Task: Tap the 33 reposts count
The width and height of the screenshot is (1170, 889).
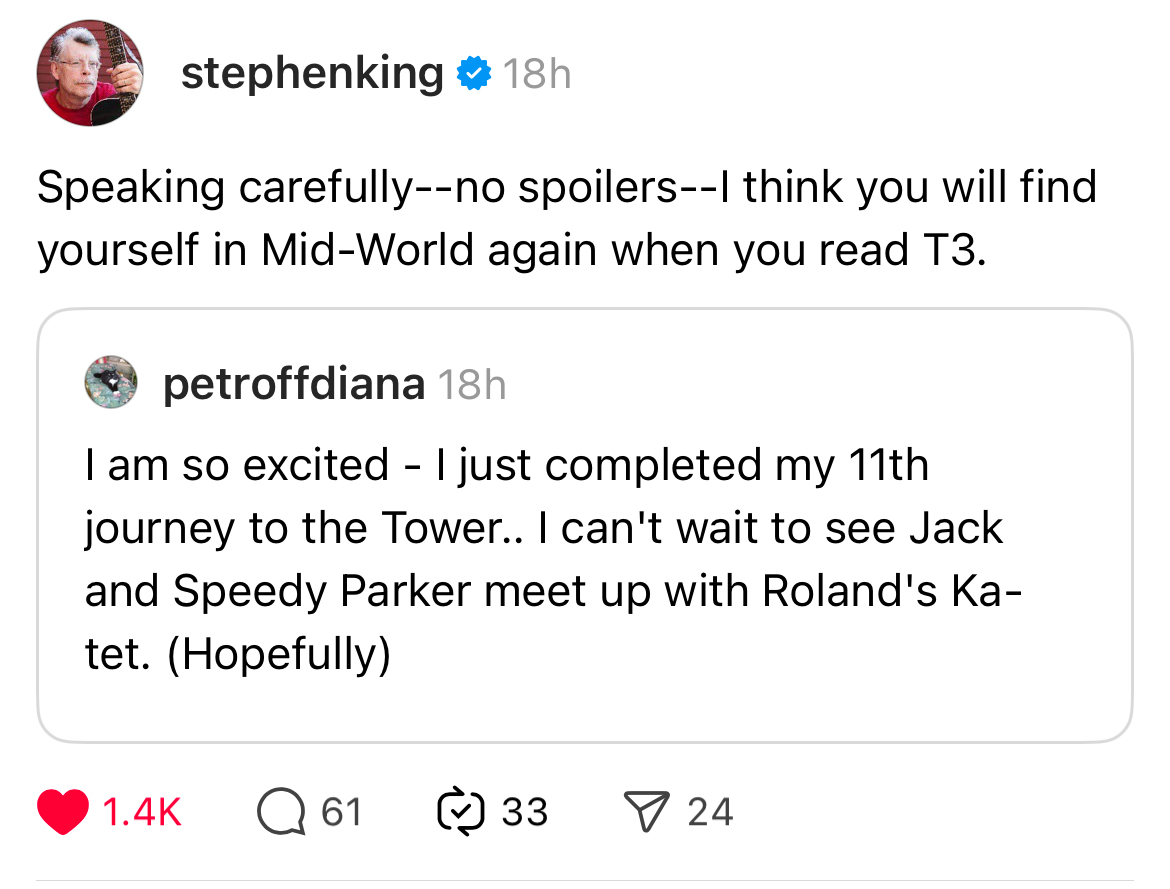Action: pos(524,811)
